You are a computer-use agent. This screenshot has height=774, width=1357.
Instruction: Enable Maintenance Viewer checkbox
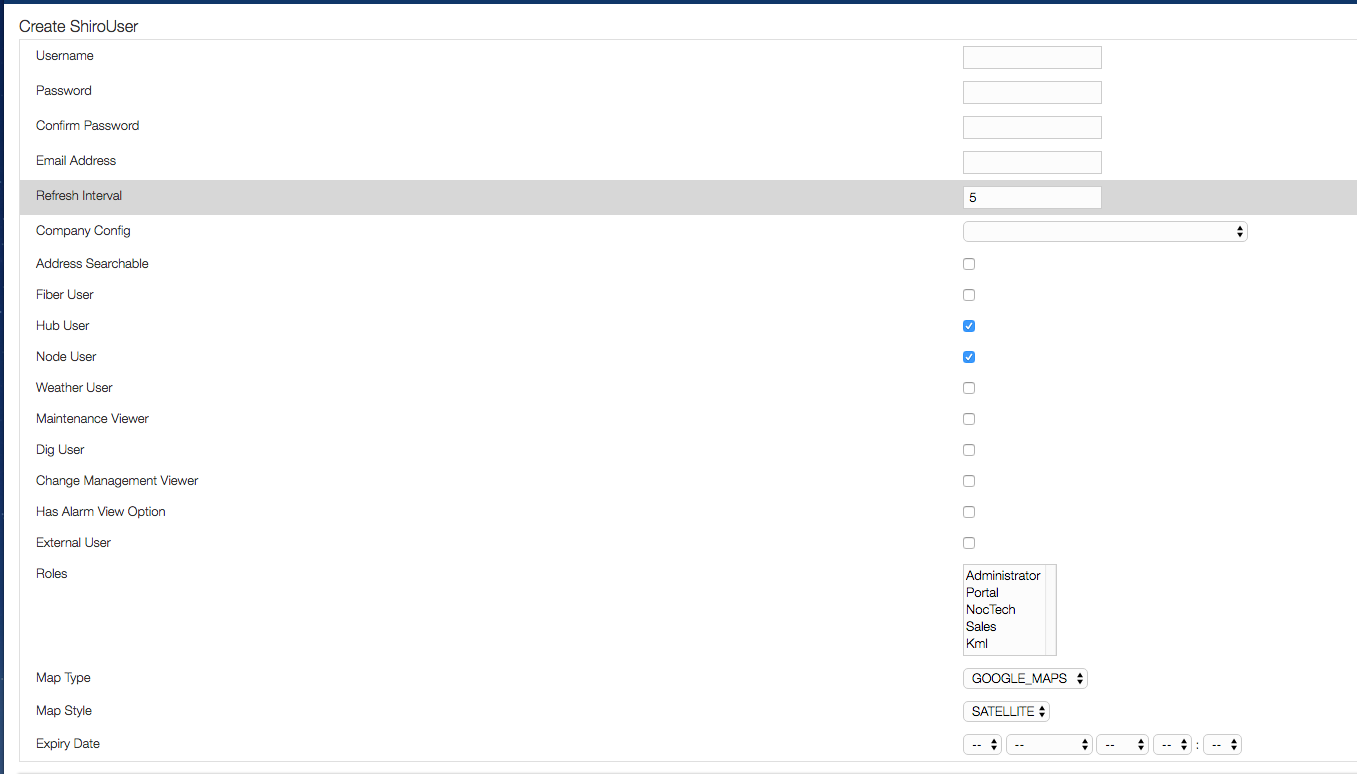coord(968,419)
